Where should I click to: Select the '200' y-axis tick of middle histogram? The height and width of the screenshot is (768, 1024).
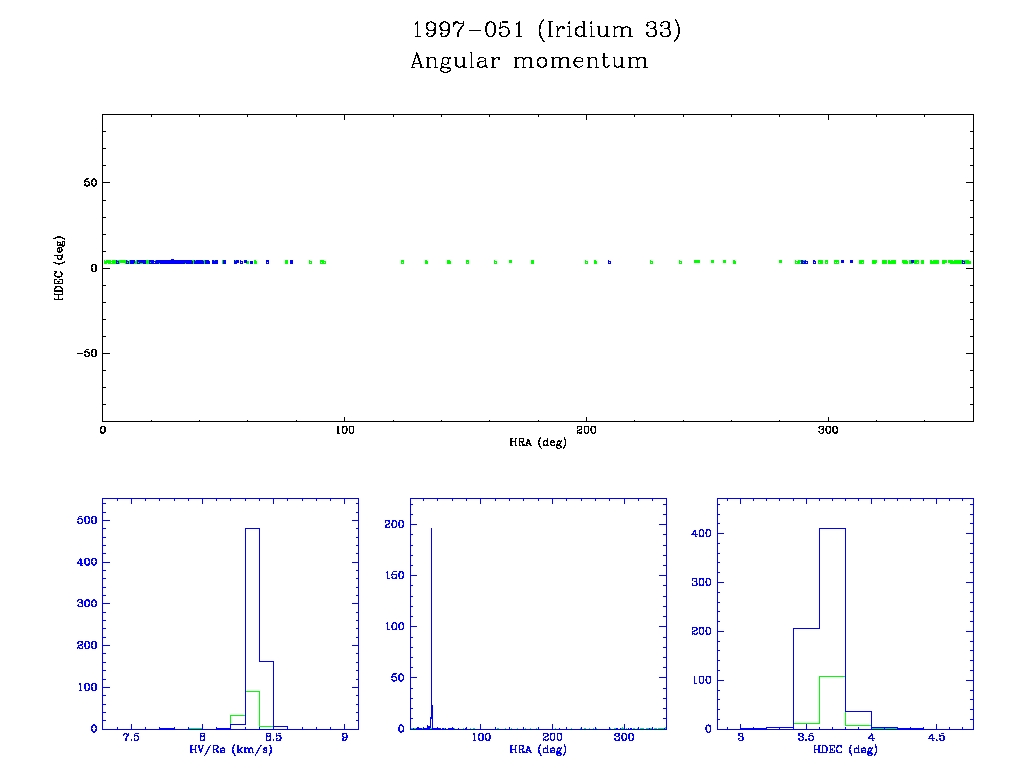[x=394, y=524]
